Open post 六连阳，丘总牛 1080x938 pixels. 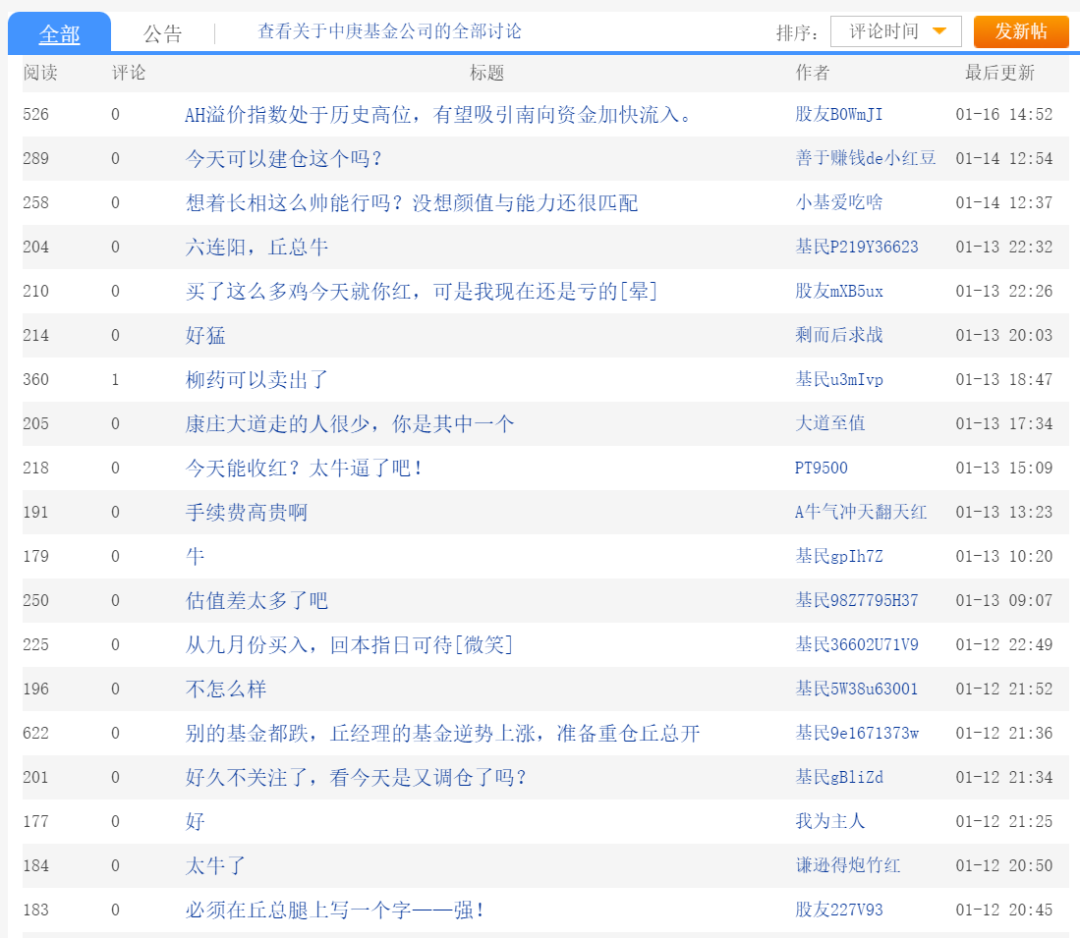[x=256, y=247]
